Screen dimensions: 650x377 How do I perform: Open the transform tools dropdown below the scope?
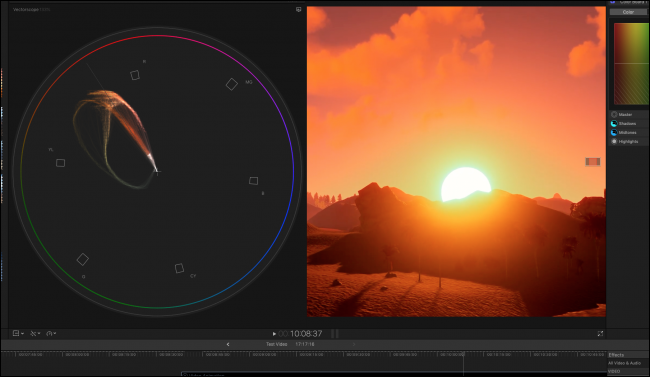pyautogui.click(x=18, y=333)
